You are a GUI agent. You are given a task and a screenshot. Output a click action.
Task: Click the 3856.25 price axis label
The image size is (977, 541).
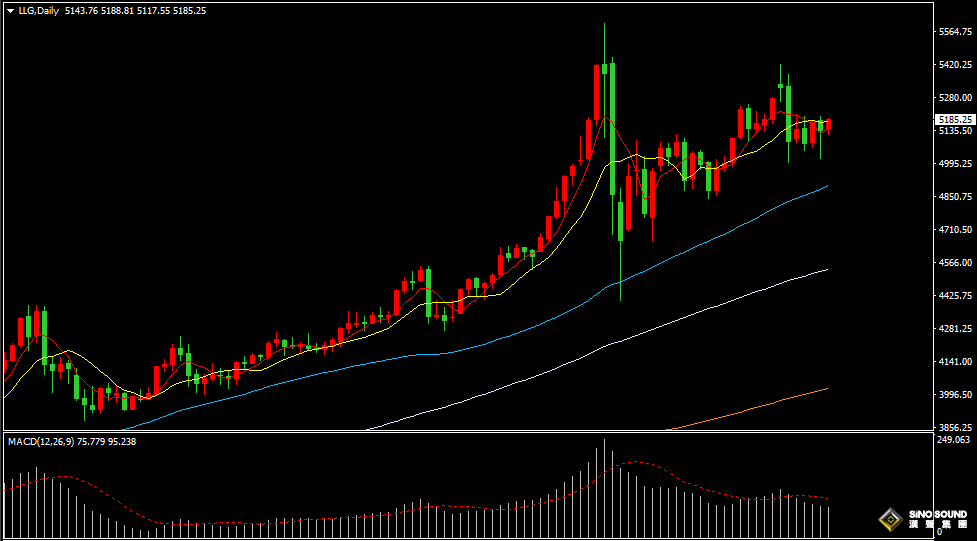point(955,427)
